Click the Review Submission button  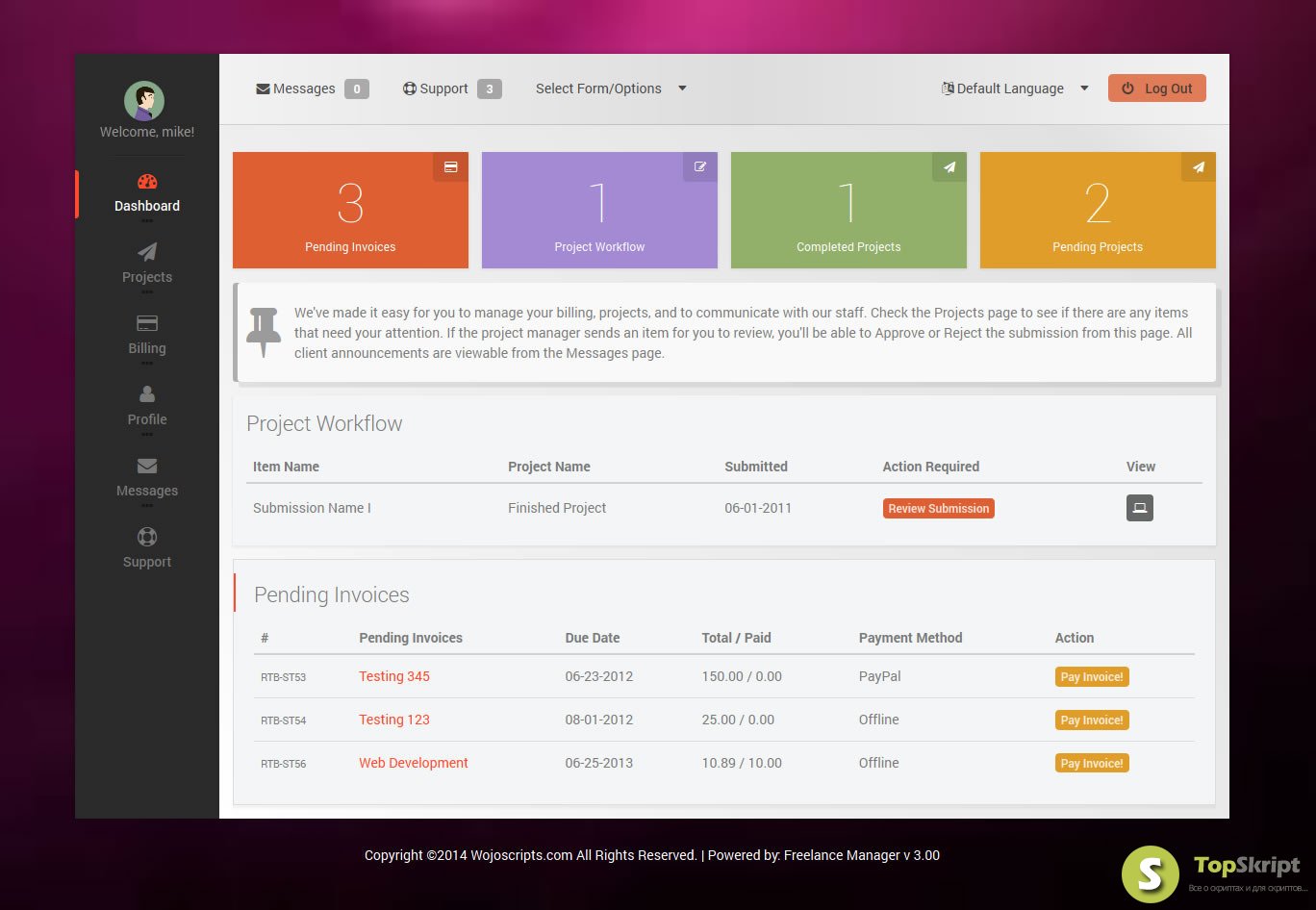click(939, 508)
